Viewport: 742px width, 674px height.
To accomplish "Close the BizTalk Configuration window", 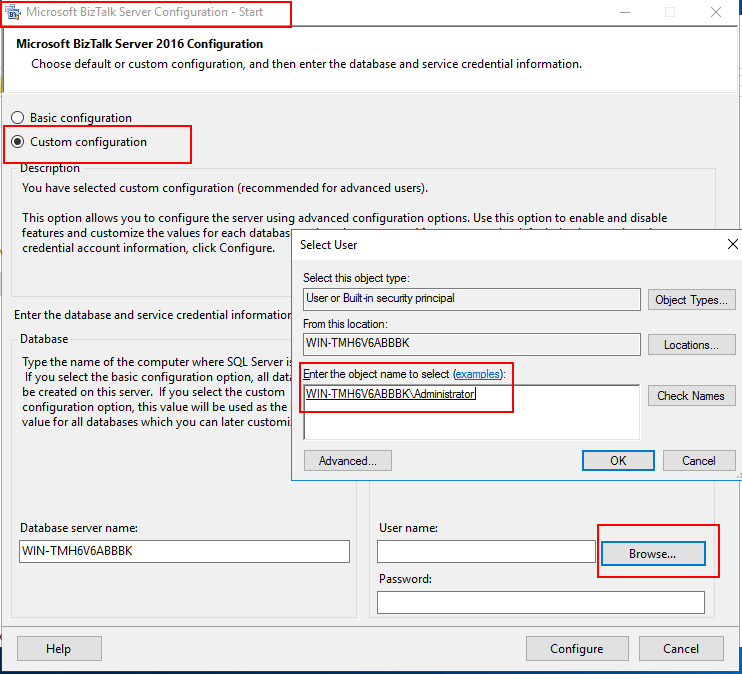I will point(716,12).
